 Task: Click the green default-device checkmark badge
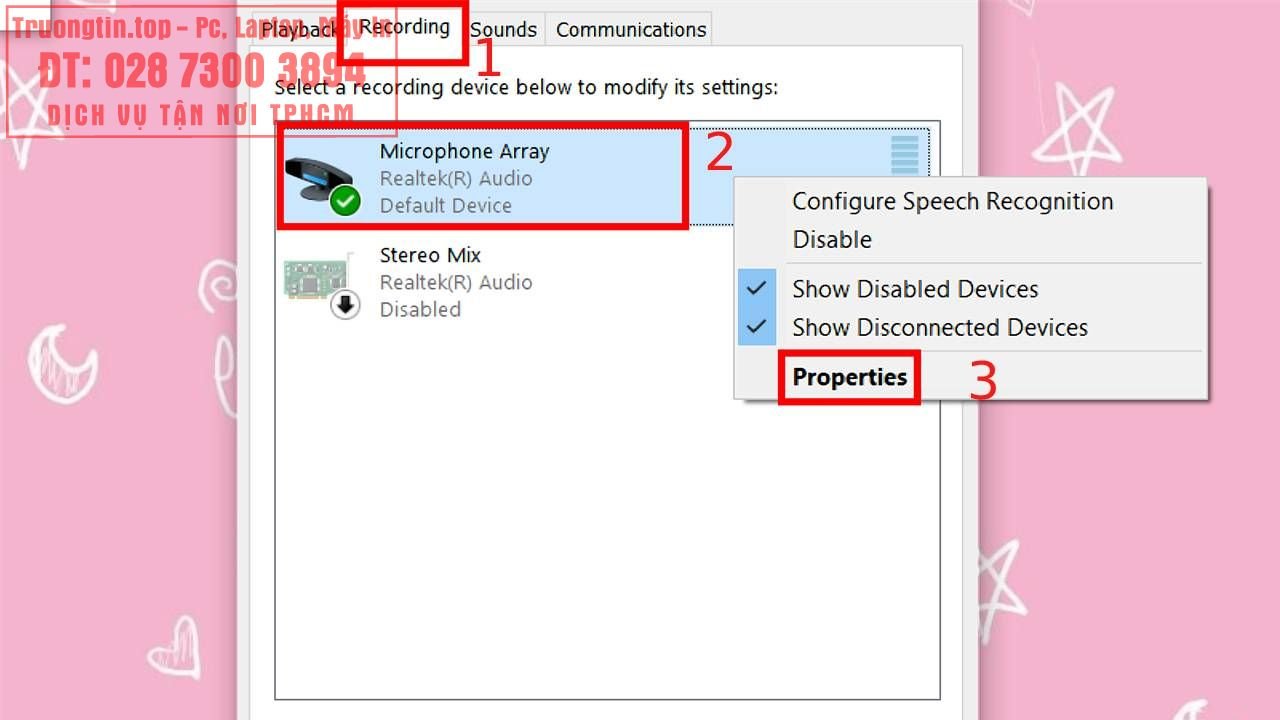click(346, 200)
